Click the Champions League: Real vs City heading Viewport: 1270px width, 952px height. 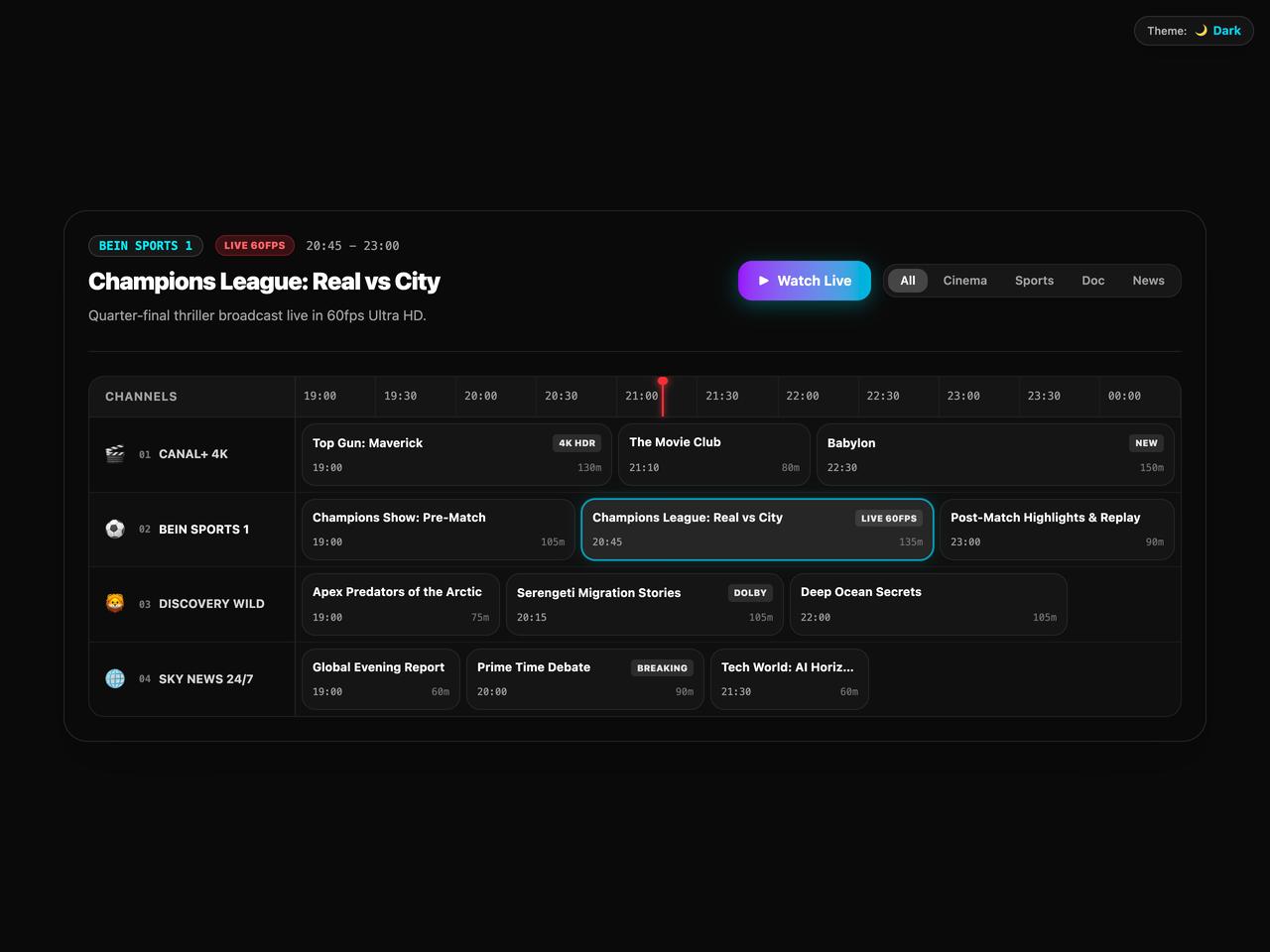(x=264, y=282)
